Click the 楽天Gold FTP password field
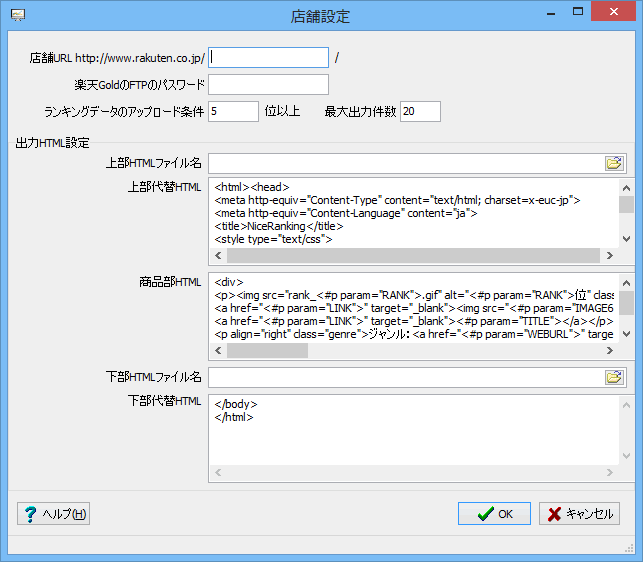This screenshot has width=643, height=562. (268, 84)
